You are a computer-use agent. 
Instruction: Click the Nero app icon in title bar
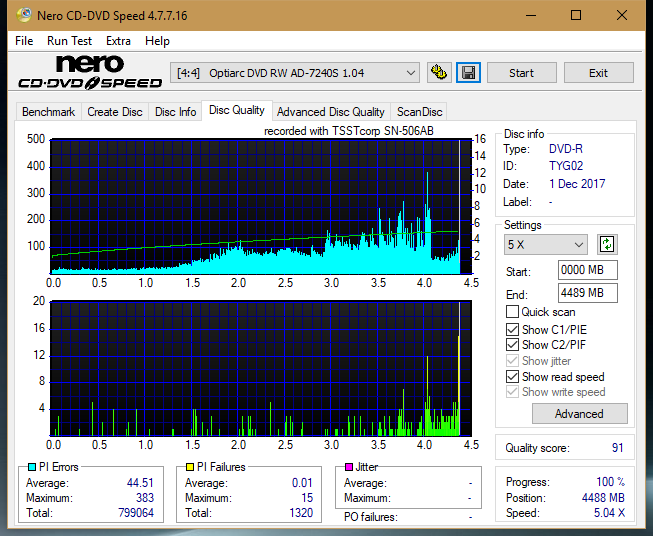[x=24, y=15]
